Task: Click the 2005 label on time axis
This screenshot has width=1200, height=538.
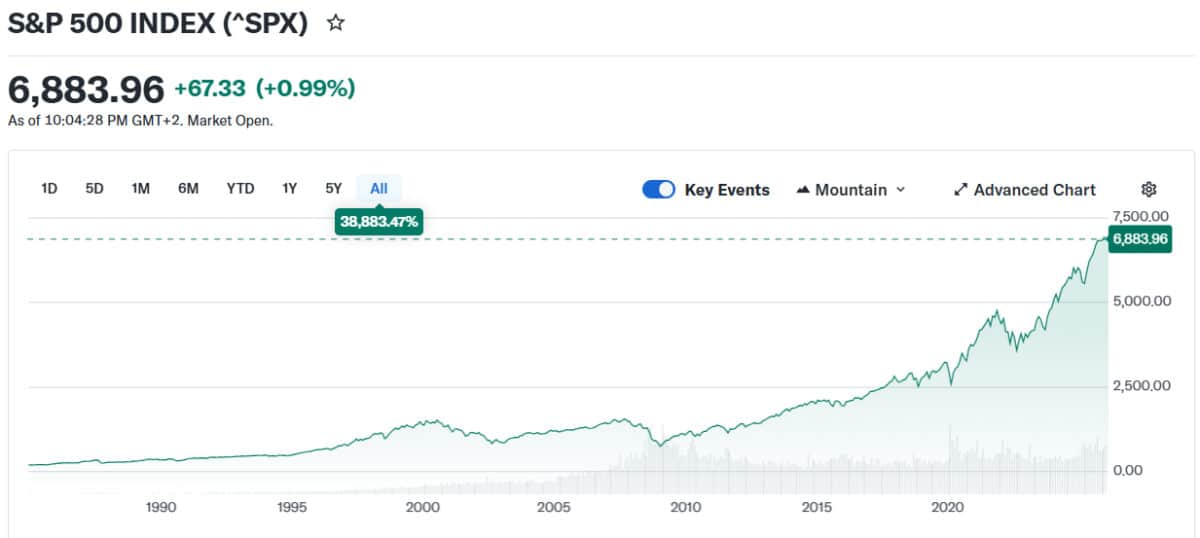Action: point(554,507)
